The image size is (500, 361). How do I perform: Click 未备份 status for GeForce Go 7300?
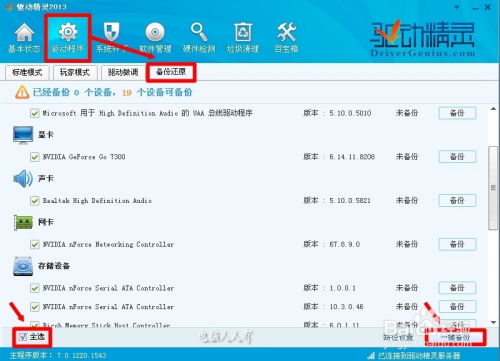pyautogui.click(x=407, y=157)
